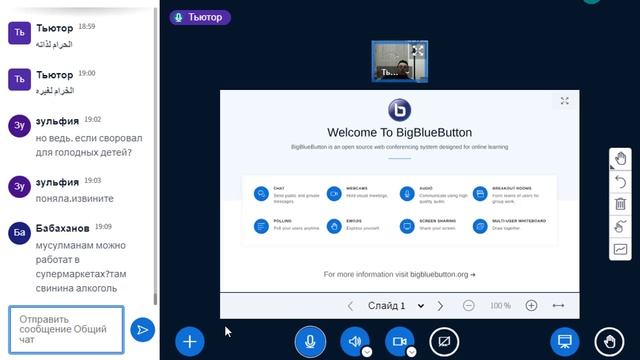Click Тьютор avatar at 18:59 message
Screen dimensions: 640x360
[x=19, y=33]
